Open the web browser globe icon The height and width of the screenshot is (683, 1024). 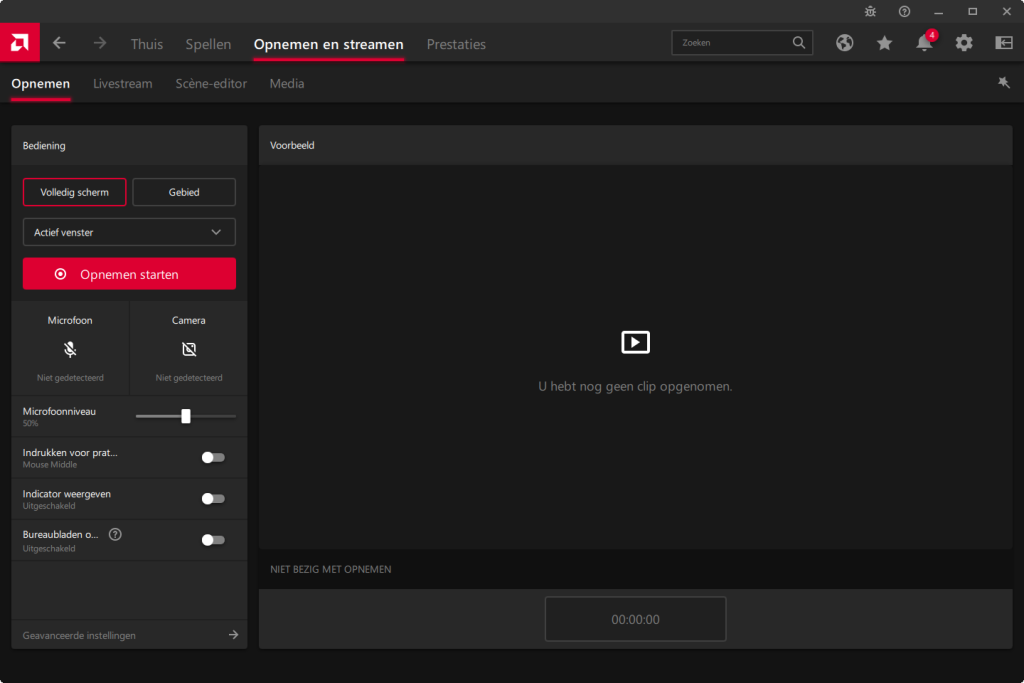point(844,43)
